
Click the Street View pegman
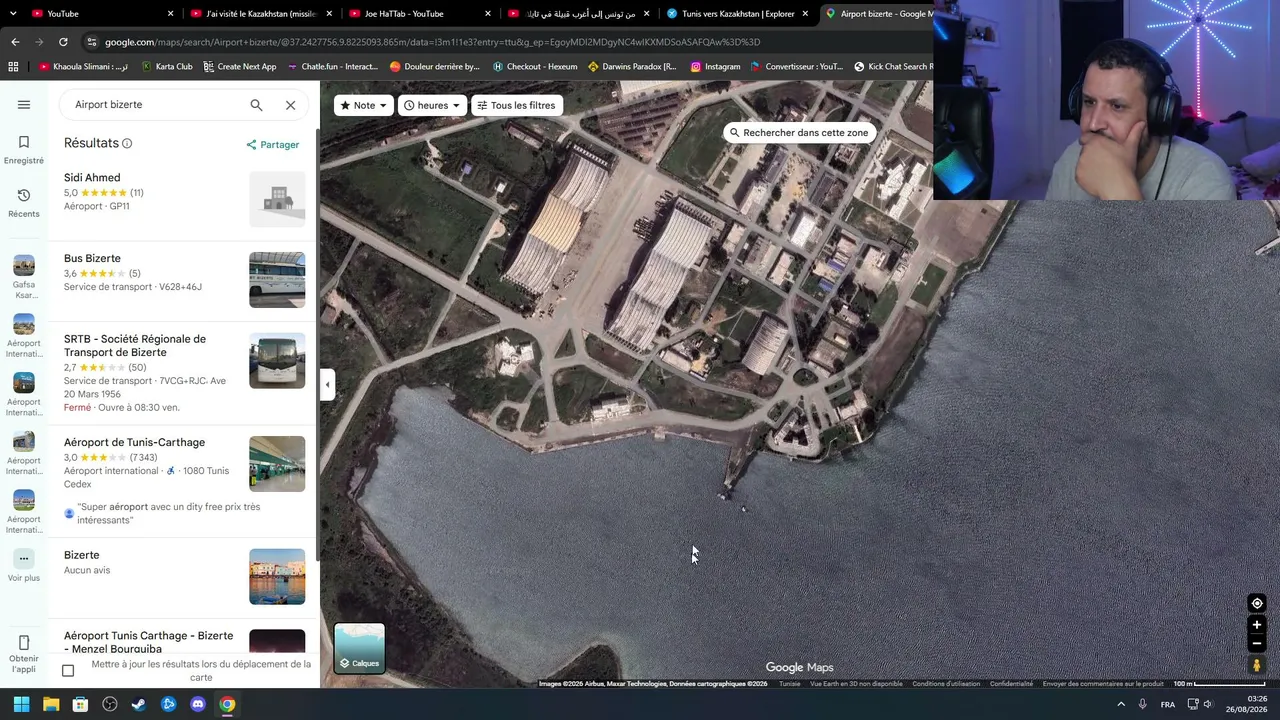(1257, 665)
